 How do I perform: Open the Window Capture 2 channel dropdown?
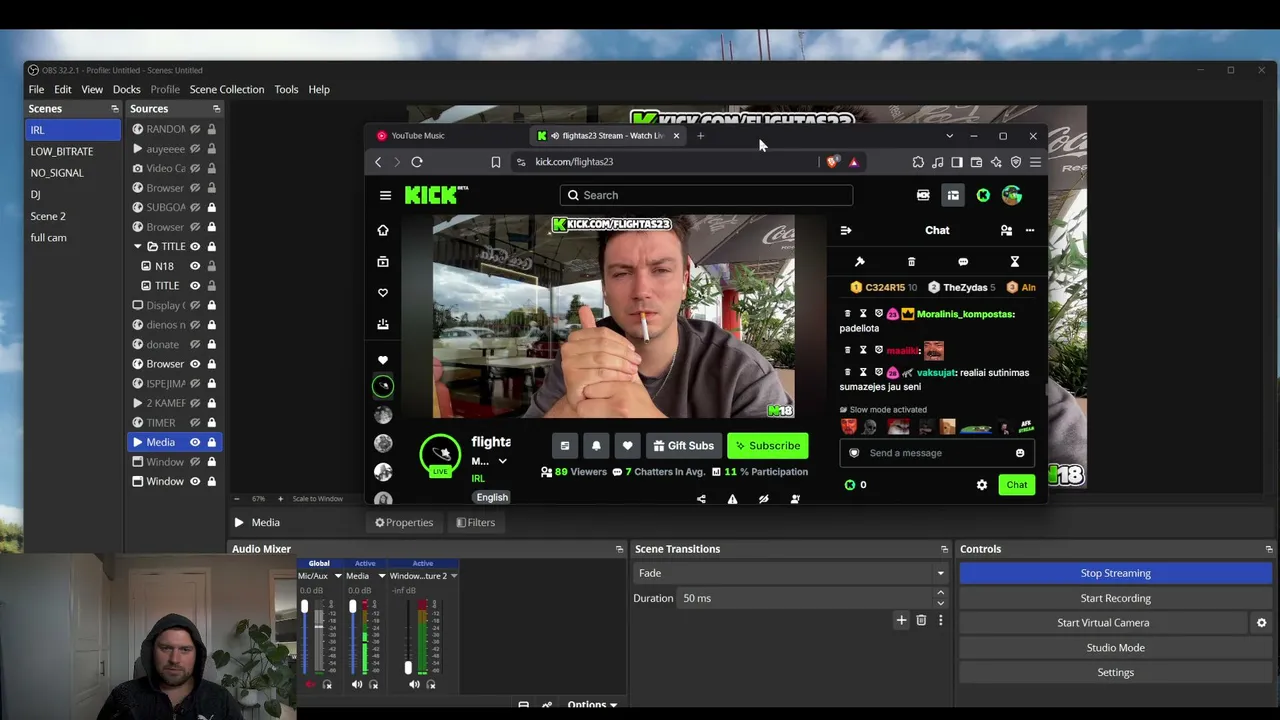coord(454,576)
